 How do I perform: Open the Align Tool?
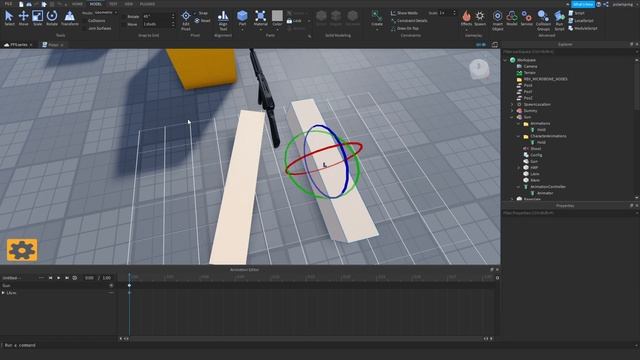tap(223, 20)
